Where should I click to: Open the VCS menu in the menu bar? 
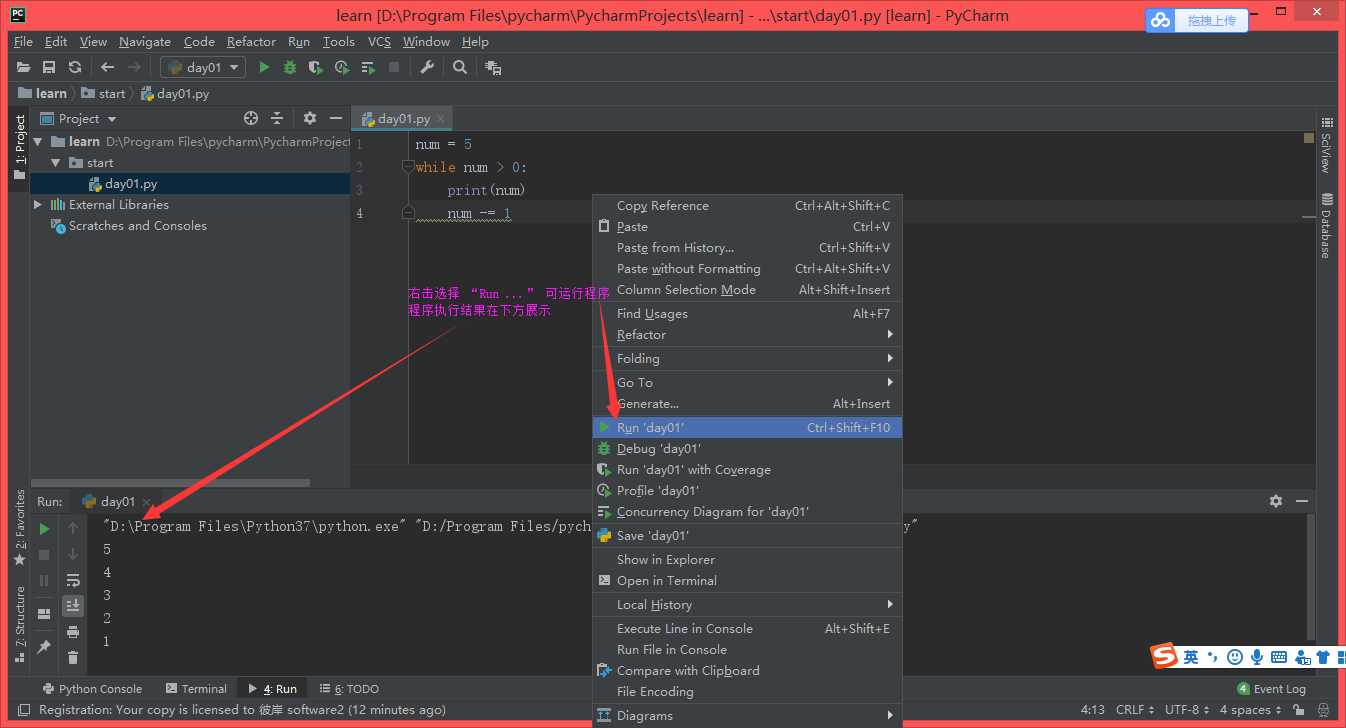[x=379, y=42]
